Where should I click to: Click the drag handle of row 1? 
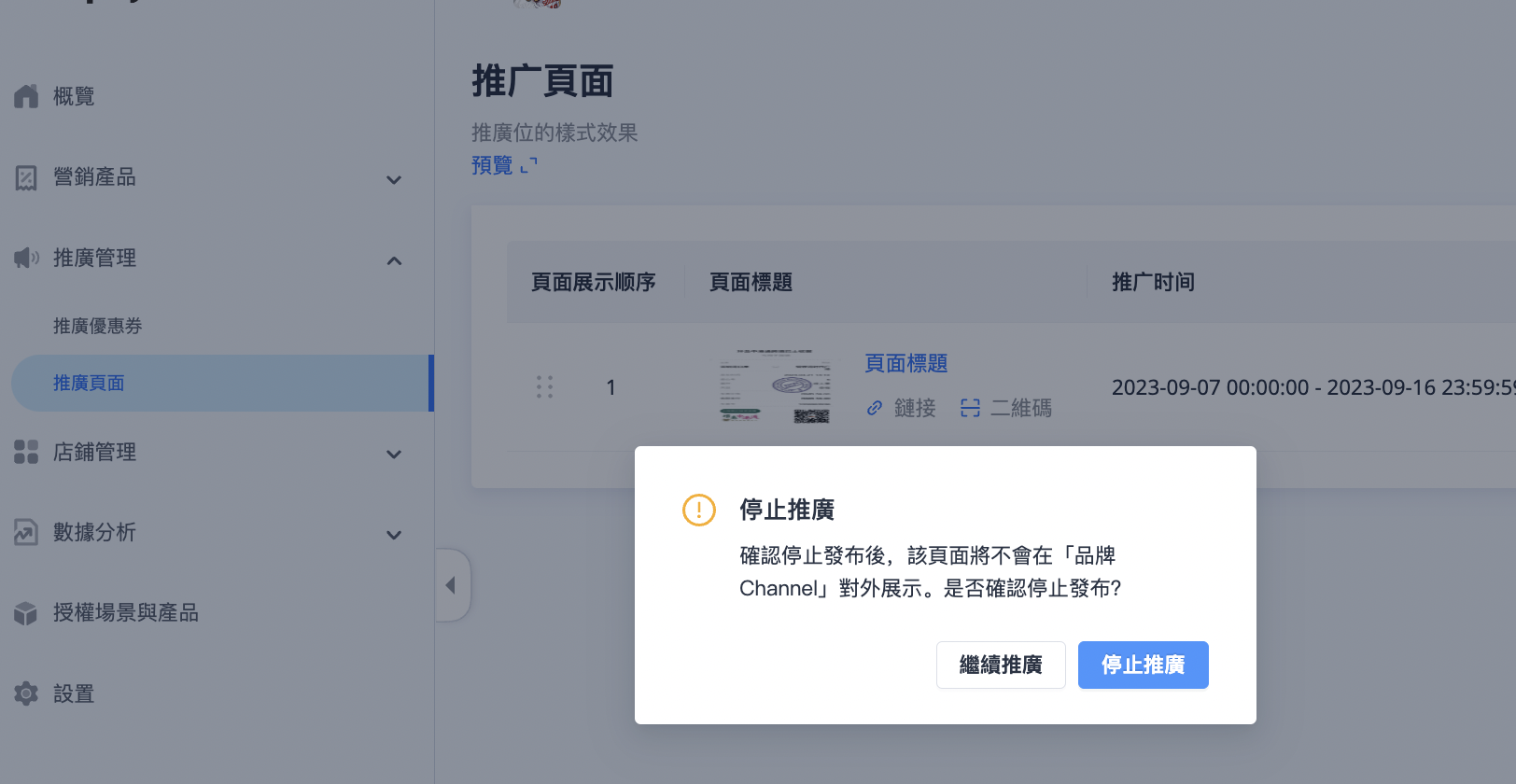coord(545,387)
